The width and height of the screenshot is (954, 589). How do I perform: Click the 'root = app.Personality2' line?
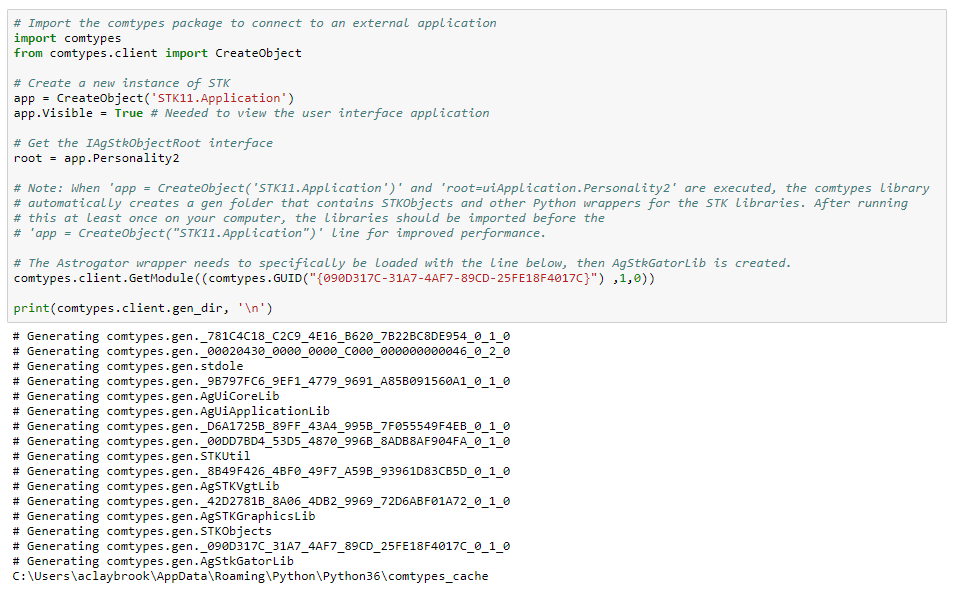coord(96,158)
